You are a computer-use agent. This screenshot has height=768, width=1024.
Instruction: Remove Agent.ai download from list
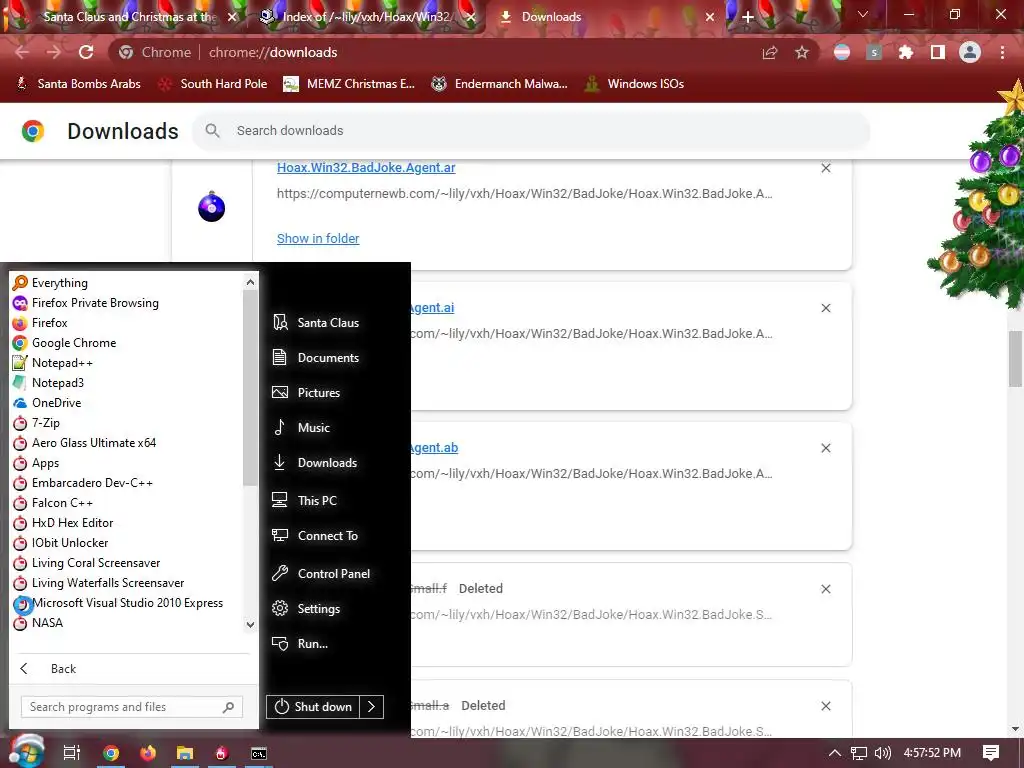pyautogui.click(x=825, y=308)
